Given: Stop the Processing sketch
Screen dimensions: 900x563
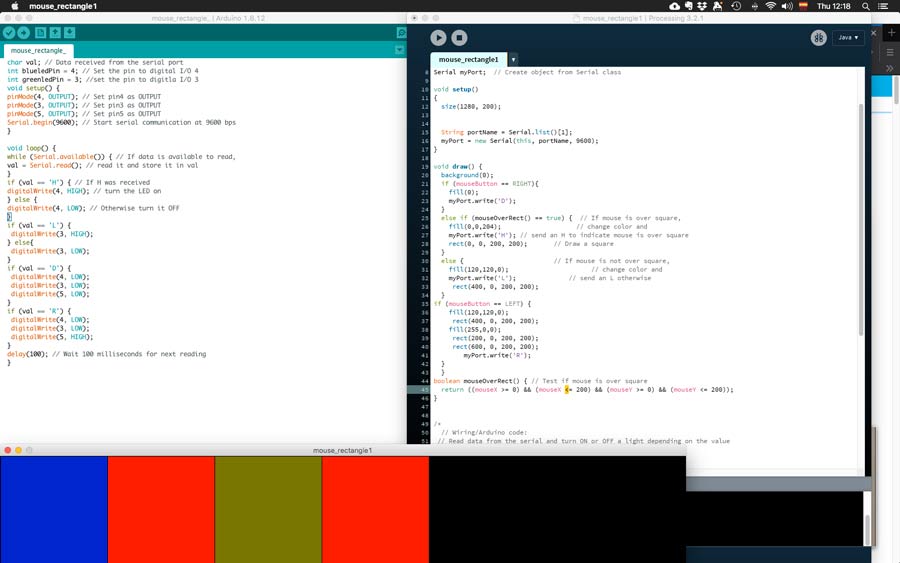Looking at the screenshot, I should coord(459,38).
